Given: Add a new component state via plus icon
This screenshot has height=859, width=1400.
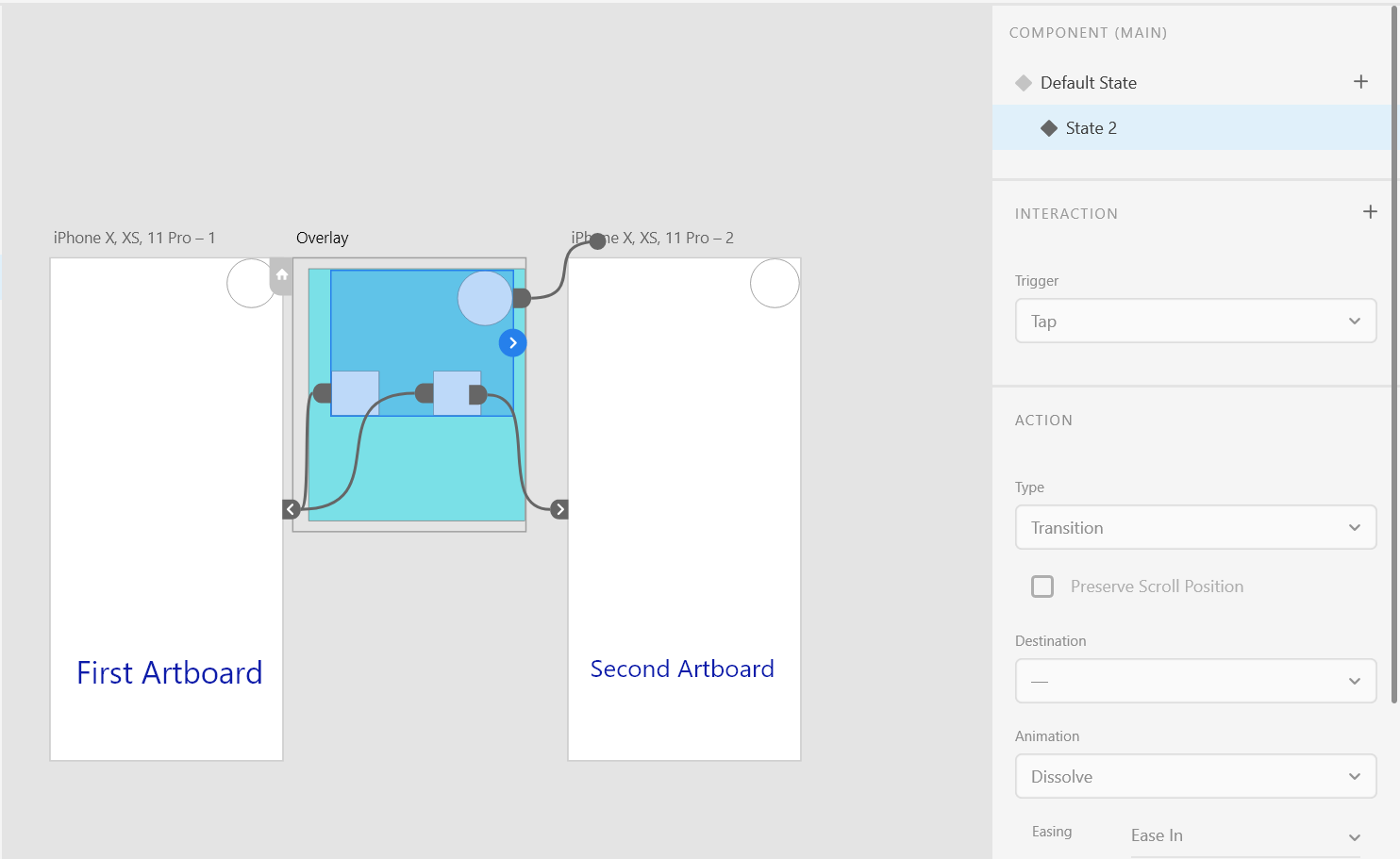Looking at the screenshot, I should coord(1360,81).
